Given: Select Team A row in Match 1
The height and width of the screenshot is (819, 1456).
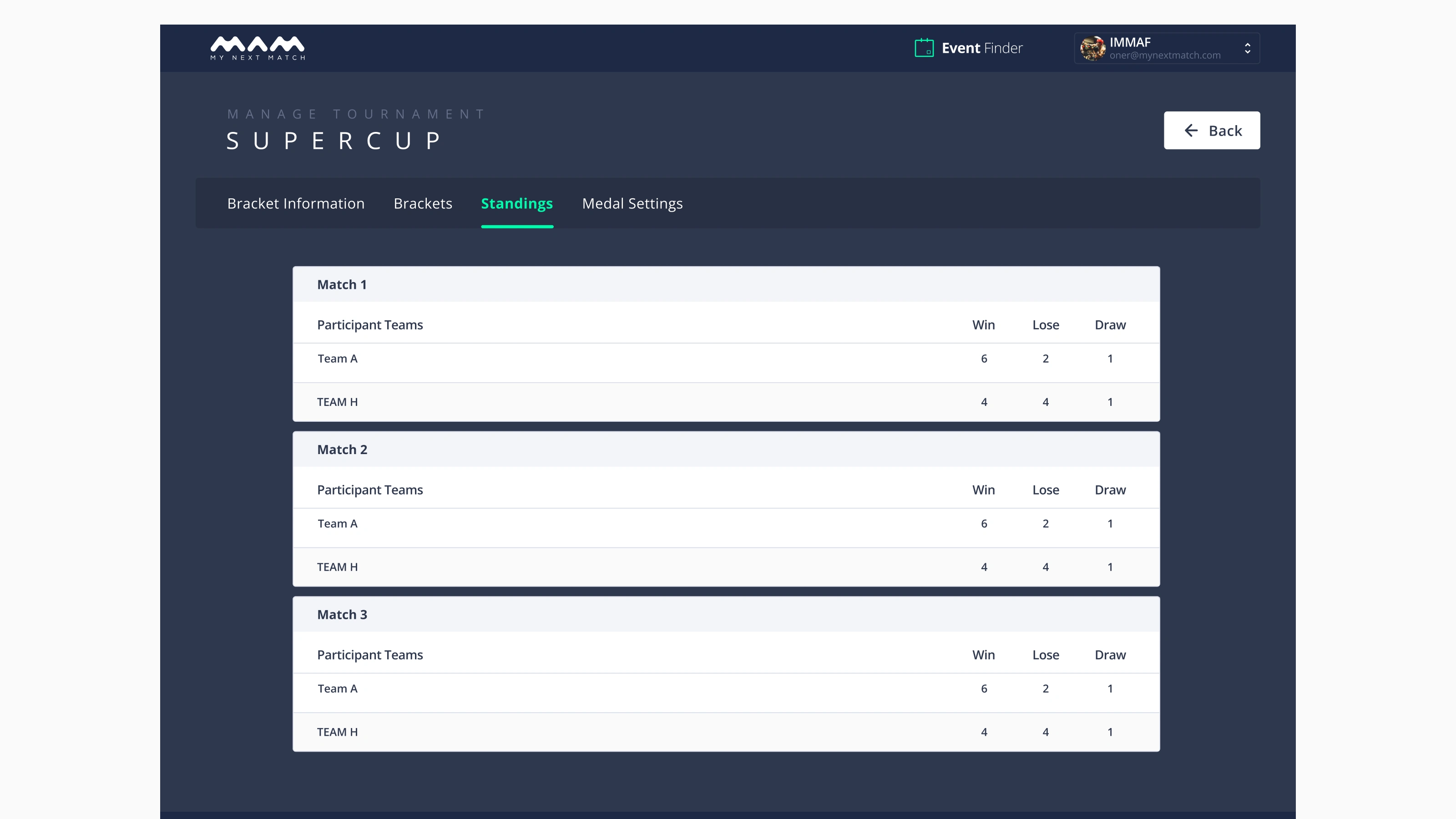Looking at the screenshot, I should coord(726,363).
